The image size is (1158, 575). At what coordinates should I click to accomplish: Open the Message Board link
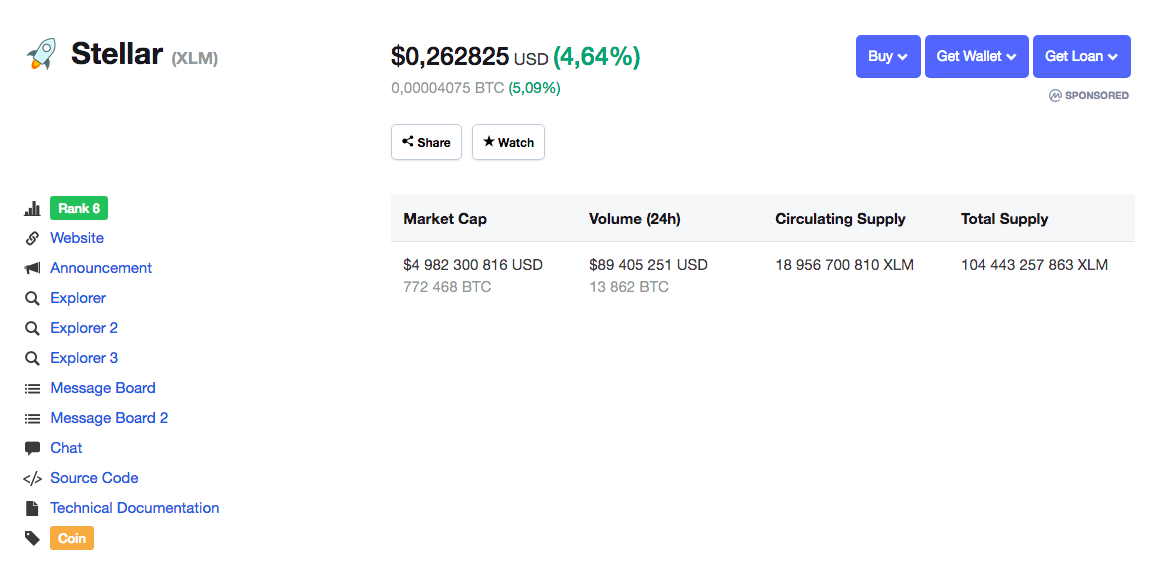coord(103,388)
